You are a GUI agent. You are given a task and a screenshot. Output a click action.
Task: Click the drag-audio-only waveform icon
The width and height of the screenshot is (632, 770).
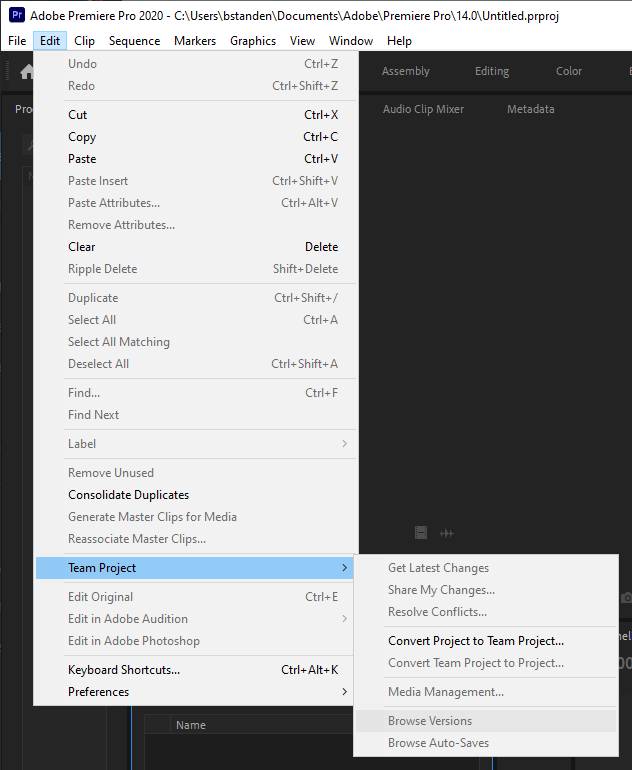447,533
